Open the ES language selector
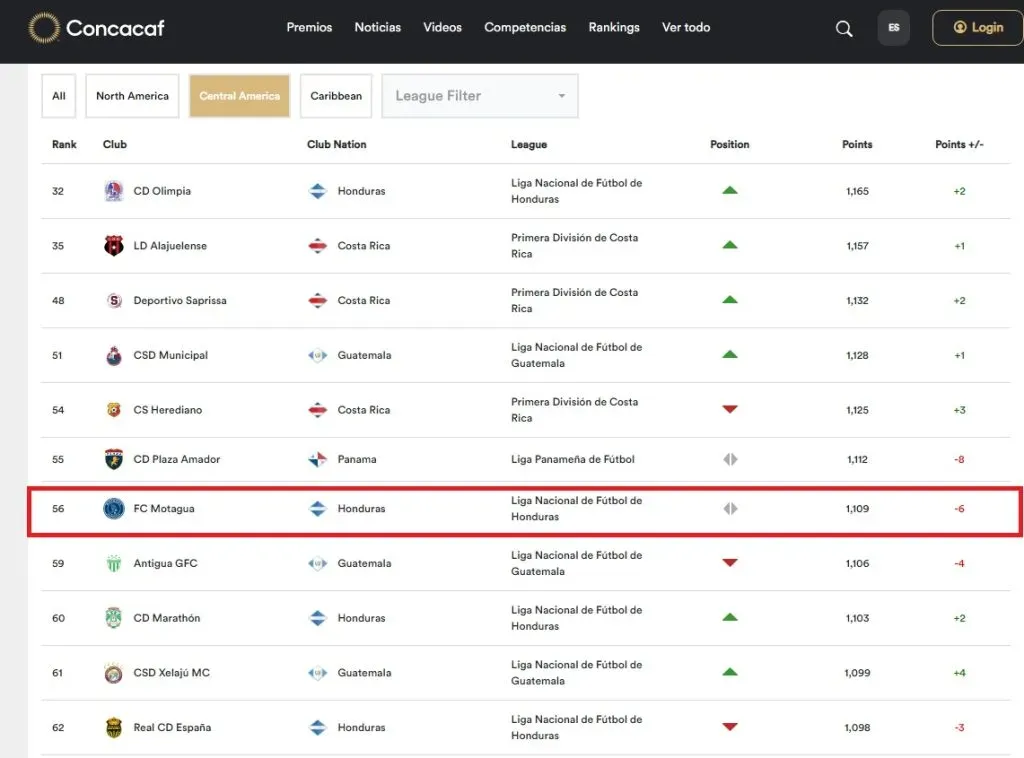Viewport: 1024px width, 758px height. tap(893, 28)
